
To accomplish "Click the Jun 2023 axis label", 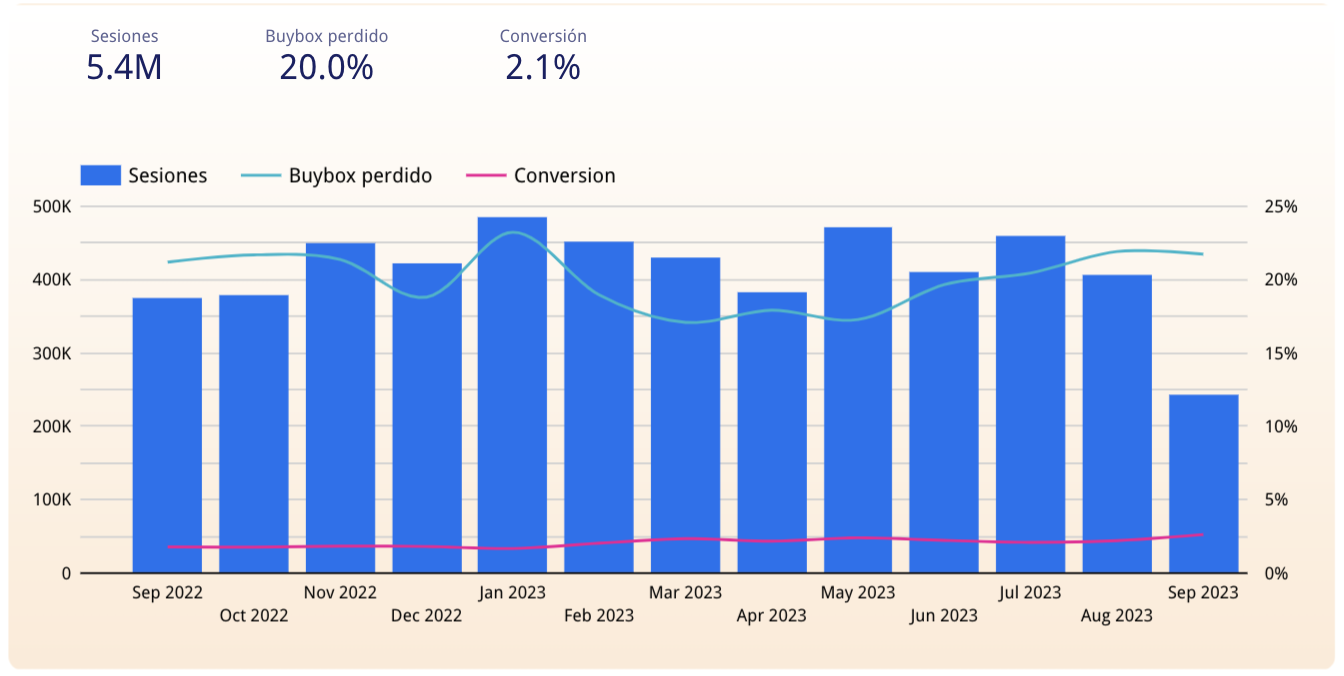I will point(944,615).
